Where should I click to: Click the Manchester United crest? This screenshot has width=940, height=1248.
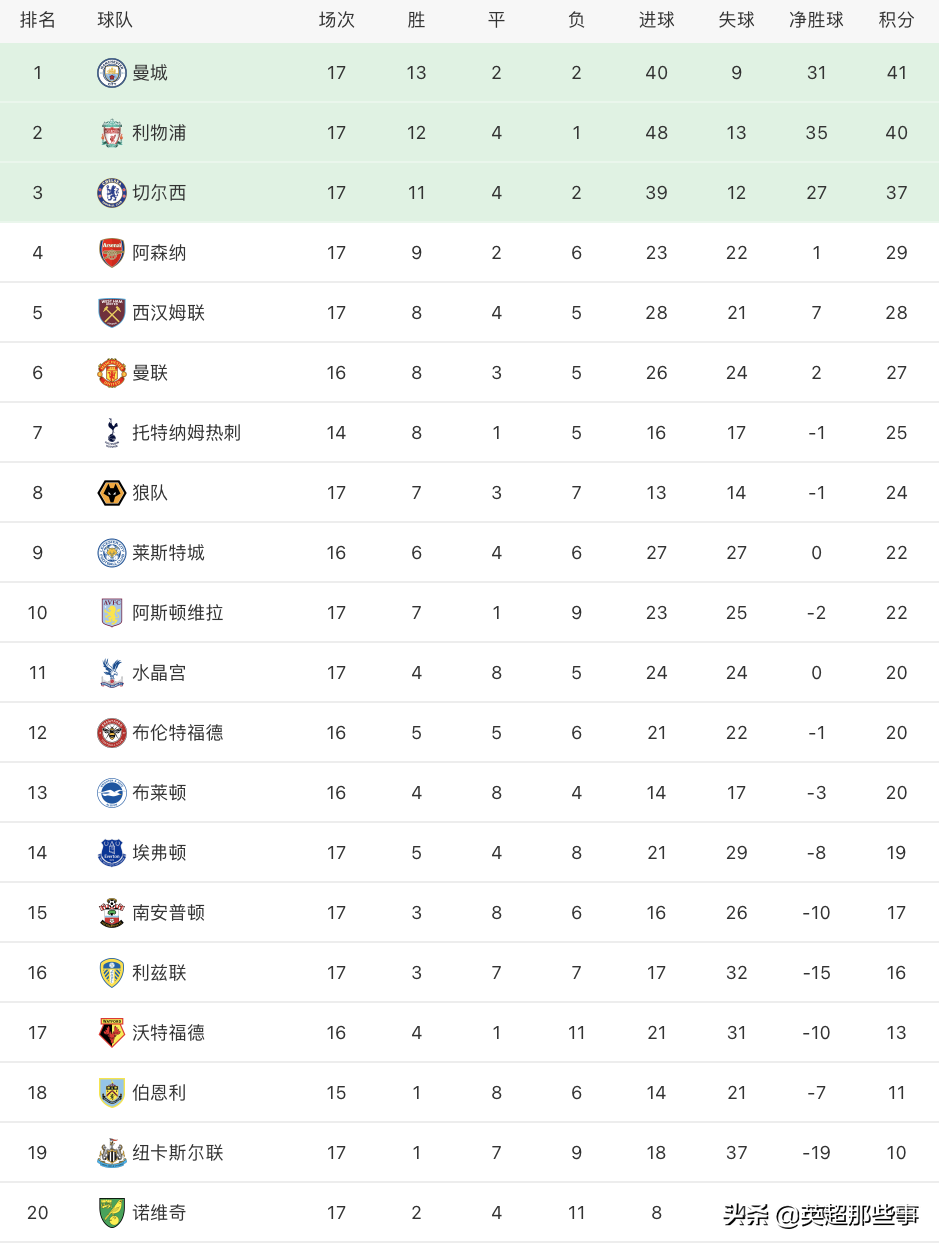[112, 373]
